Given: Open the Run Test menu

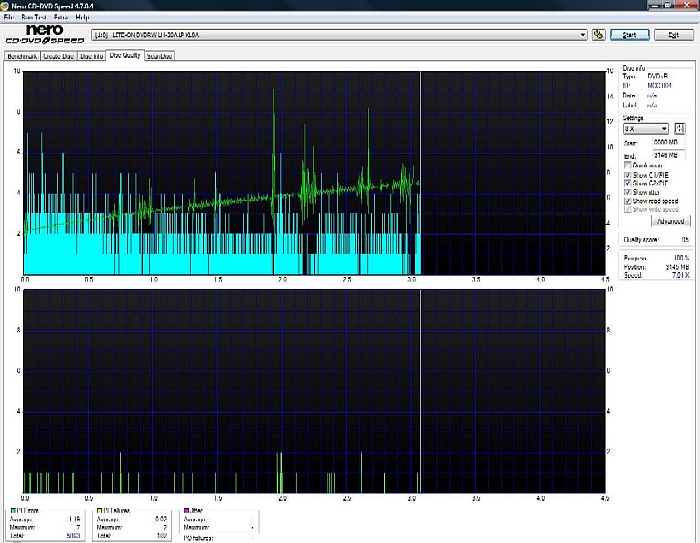Looking at the screenshot, I should point(32,17).
